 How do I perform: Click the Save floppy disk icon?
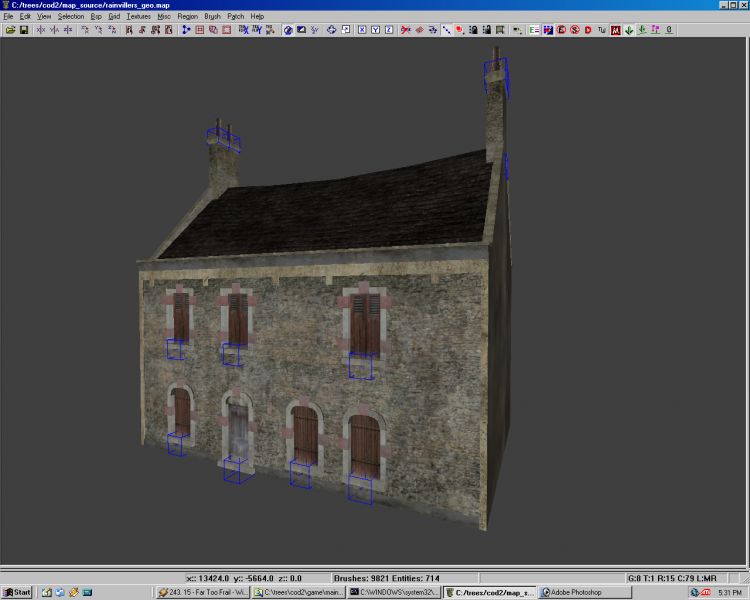point(23,30)
